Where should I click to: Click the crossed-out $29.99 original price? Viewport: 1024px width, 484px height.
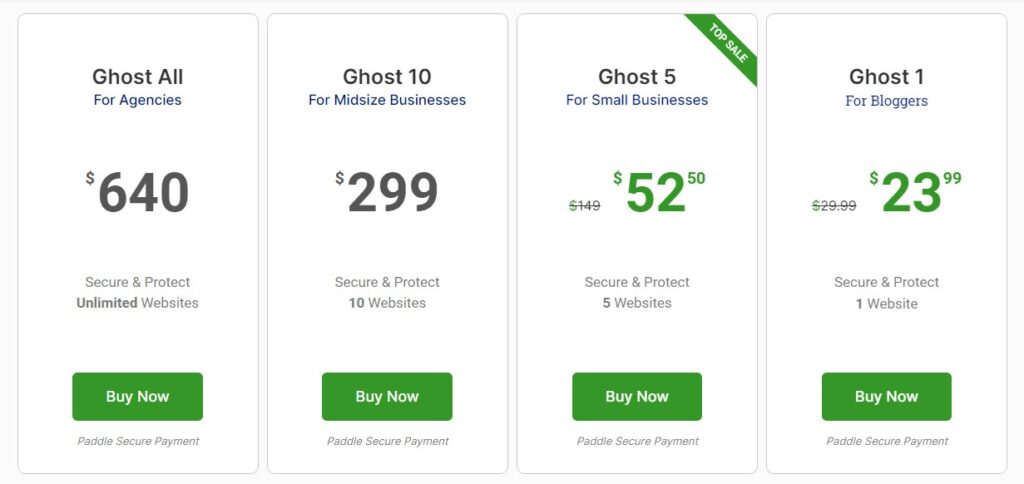pos(834,206)
